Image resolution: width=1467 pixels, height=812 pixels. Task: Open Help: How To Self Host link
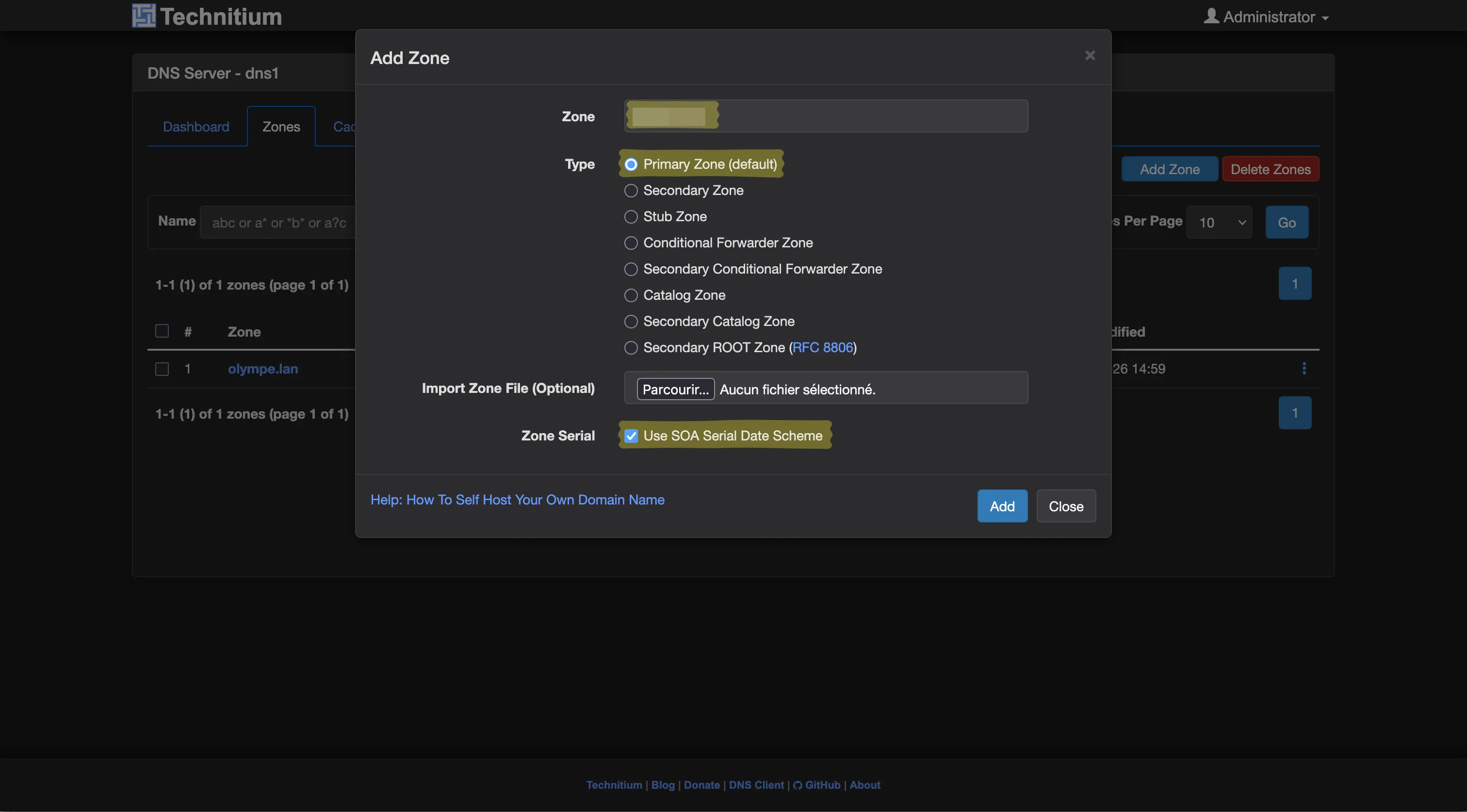click(517, 500)
